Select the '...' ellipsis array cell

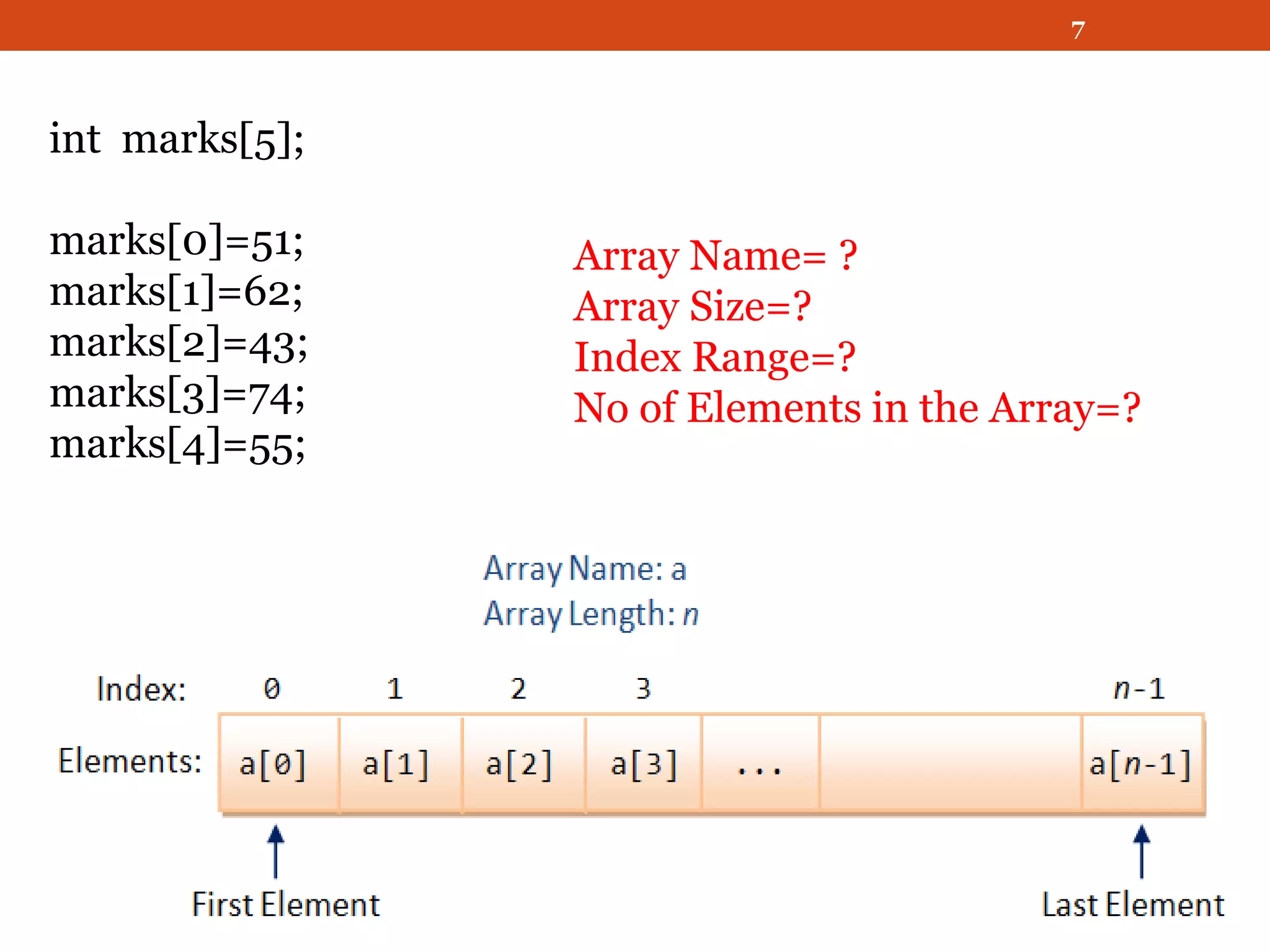(760, 763)
